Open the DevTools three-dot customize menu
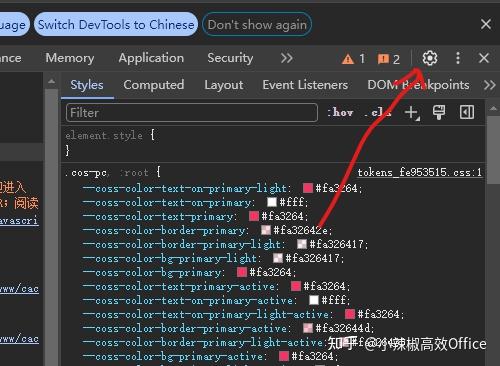The image size is (500, 366). click(458, 58)
